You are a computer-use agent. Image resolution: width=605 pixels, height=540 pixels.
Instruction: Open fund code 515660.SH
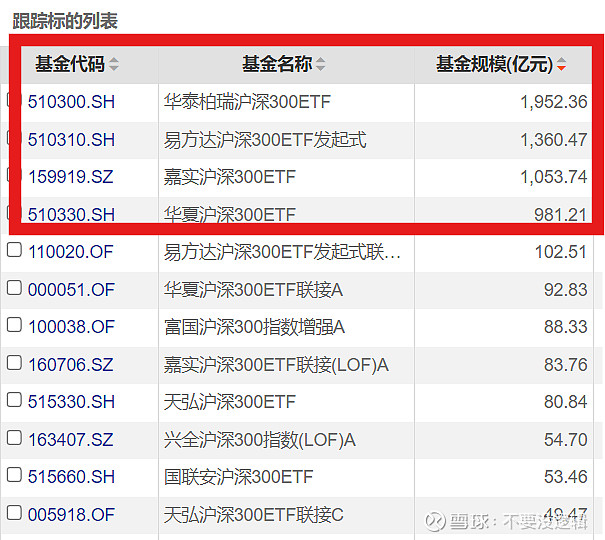71,477
